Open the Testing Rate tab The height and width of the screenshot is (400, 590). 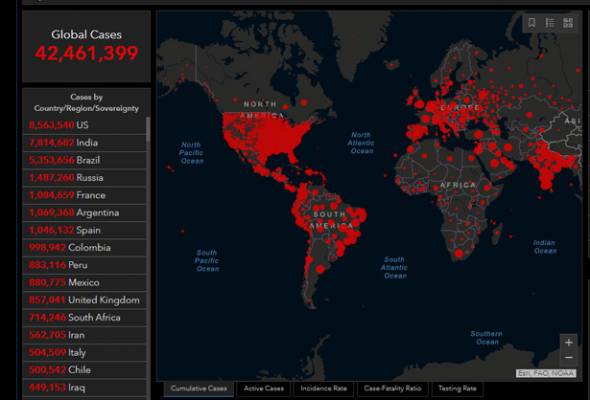[x=457, y=388]
